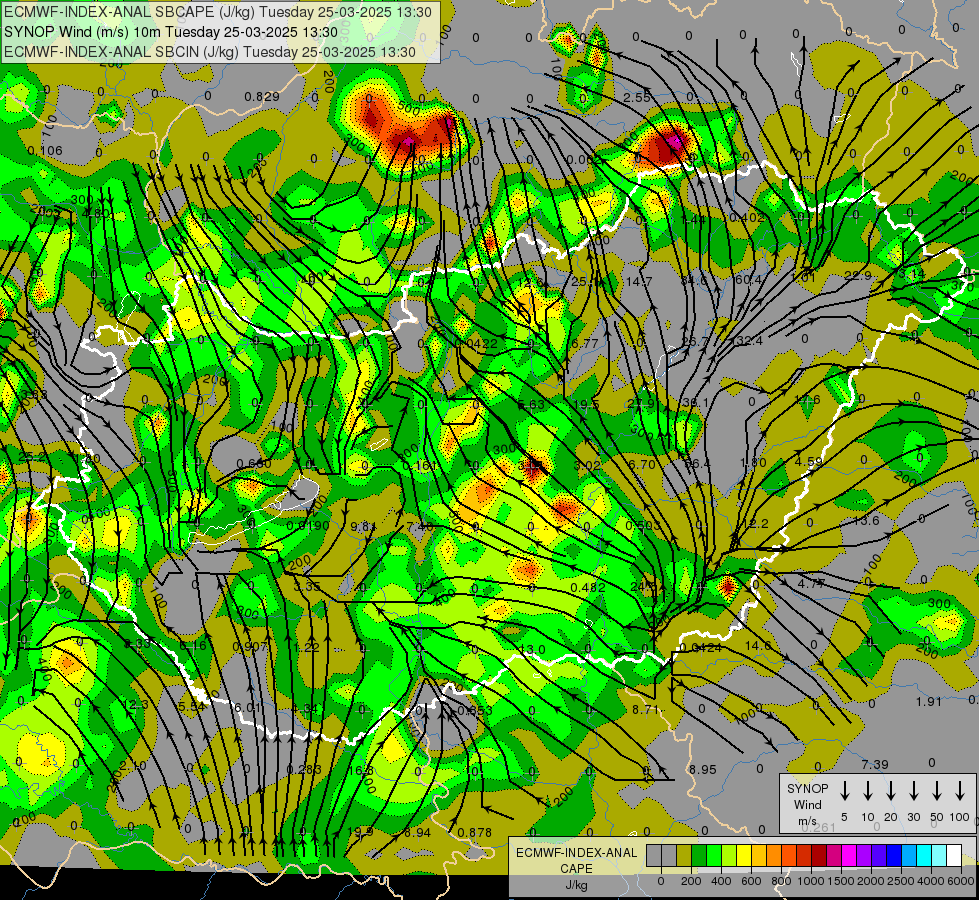Click the map value 3.02
Image resolution: width=979 pixels, height=900 pixels.
click(587, 465)
